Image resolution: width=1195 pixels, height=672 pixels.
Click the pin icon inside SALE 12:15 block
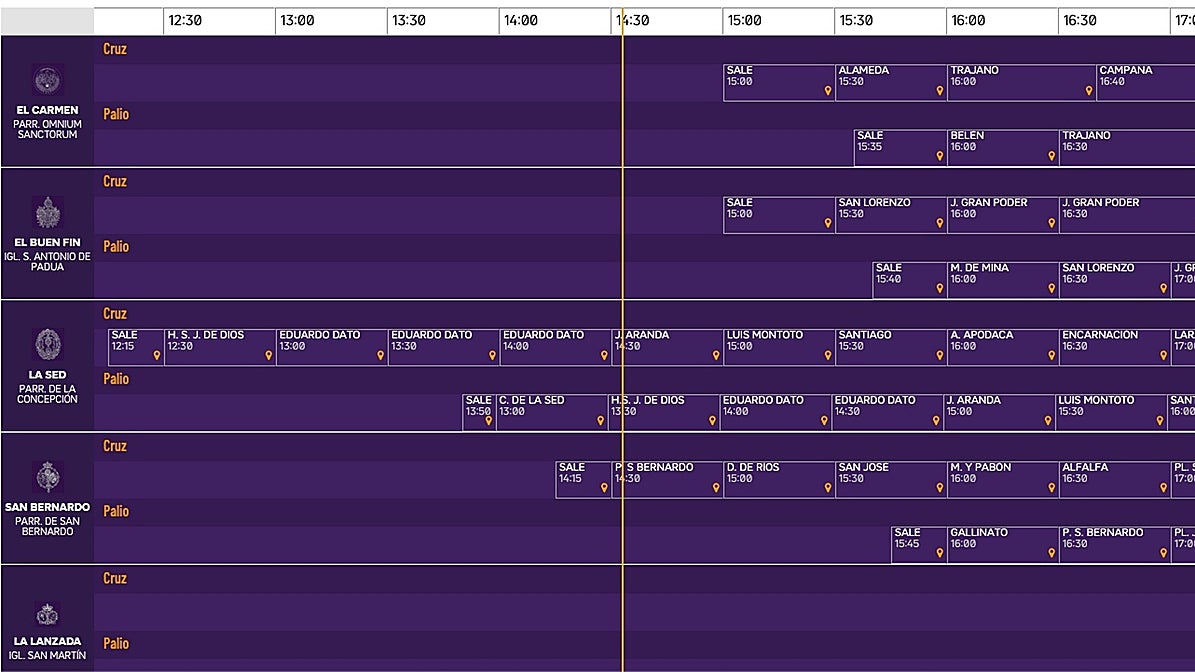pos(155,354)
